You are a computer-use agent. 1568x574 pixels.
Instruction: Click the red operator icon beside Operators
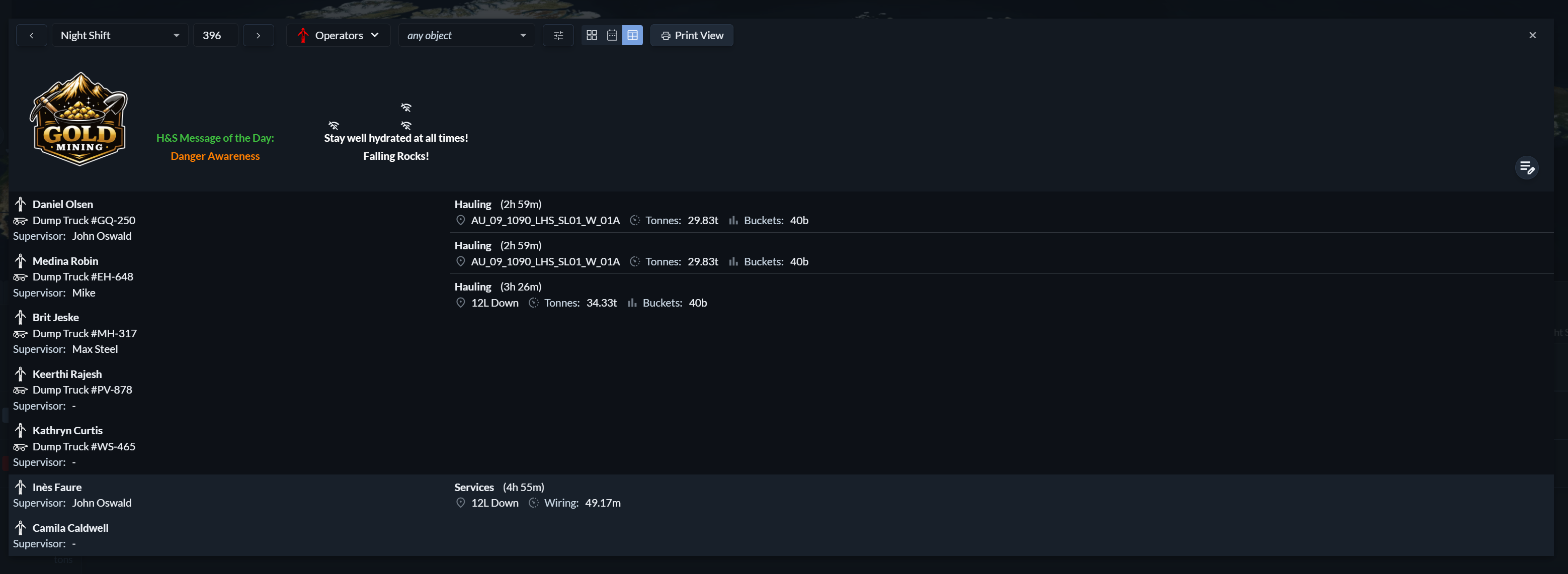click(302, 35)
